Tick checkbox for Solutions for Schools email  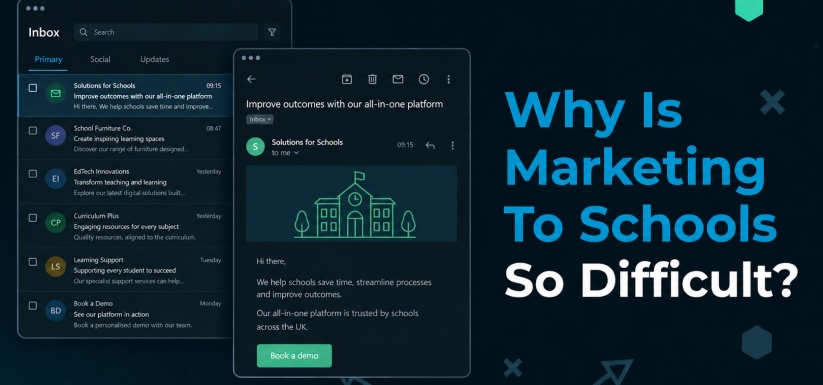(x=33, y=88)
